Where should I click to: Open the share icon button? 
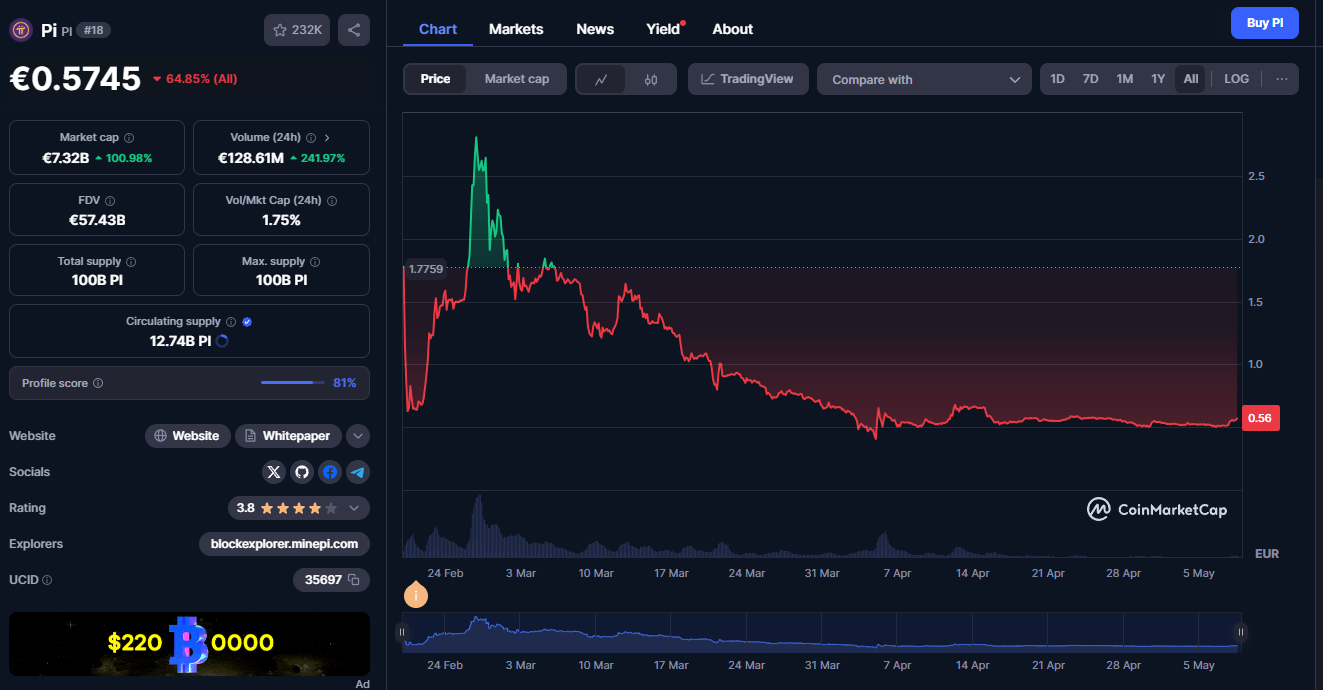pyautogui.click(x=354, y=30)
